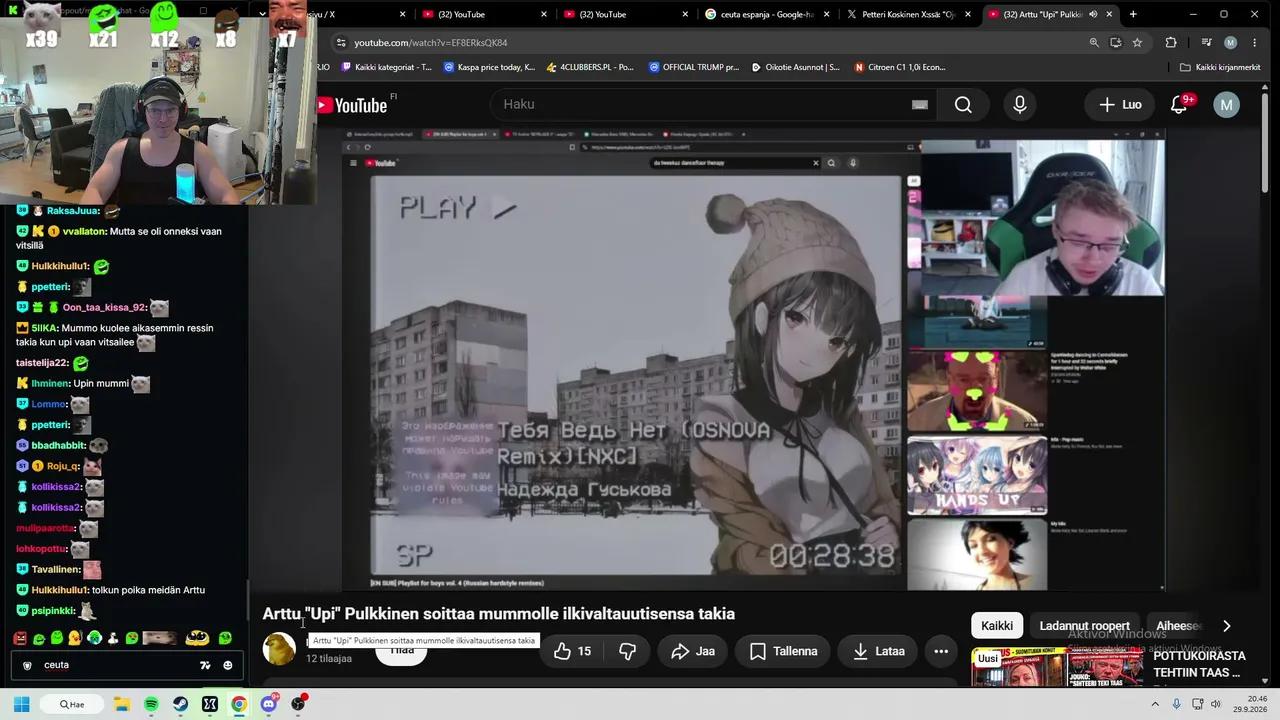1280x720 pixels.
Task: Open the on-screen keyboard icon in search box
Action: [x=920, y=105]
